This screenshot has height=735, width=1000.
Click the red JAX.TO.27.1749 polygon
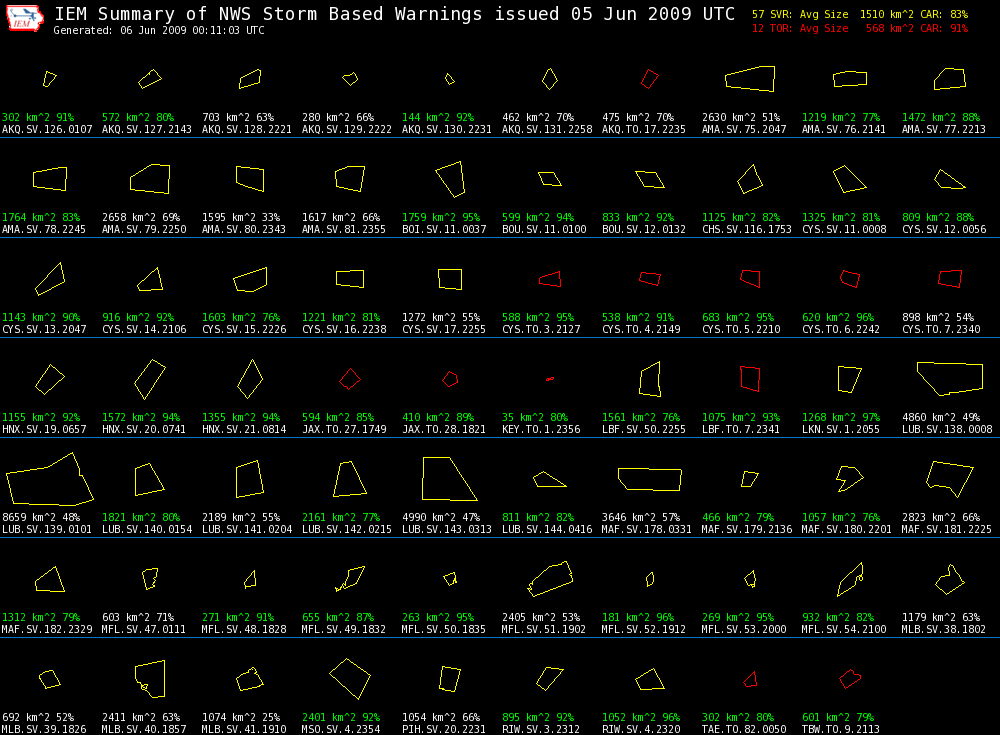pos(349,379)
